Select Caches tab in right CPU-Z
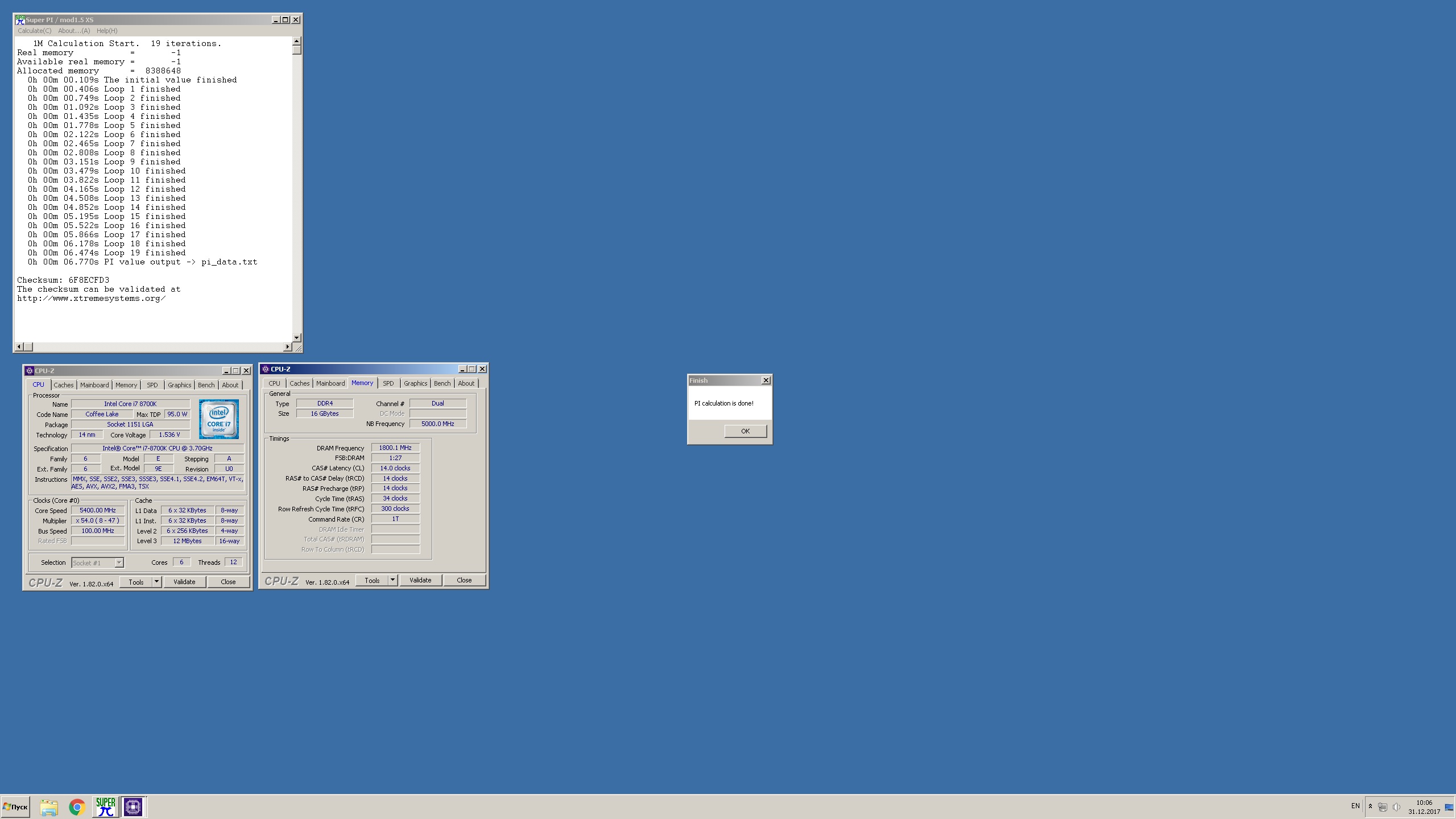The height and width of the screenshot is (819, 1456). coord(300,383)
